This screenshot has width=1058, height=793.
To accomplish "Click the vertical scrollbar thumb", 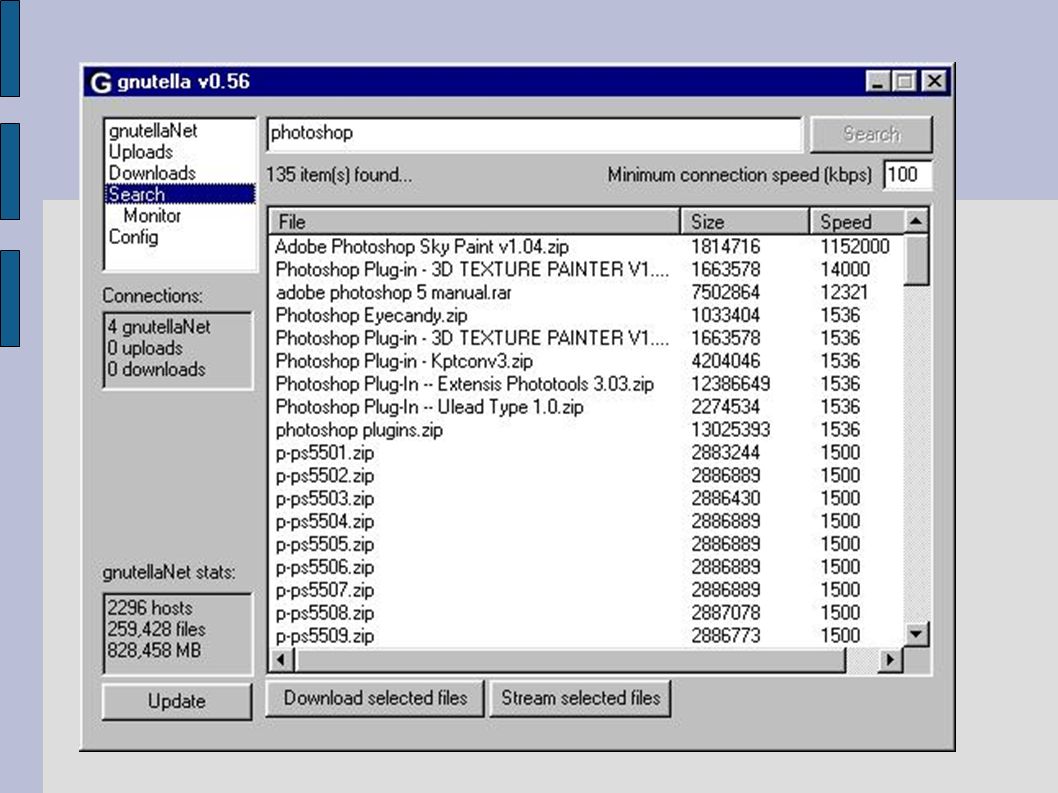I will (916, 260).
